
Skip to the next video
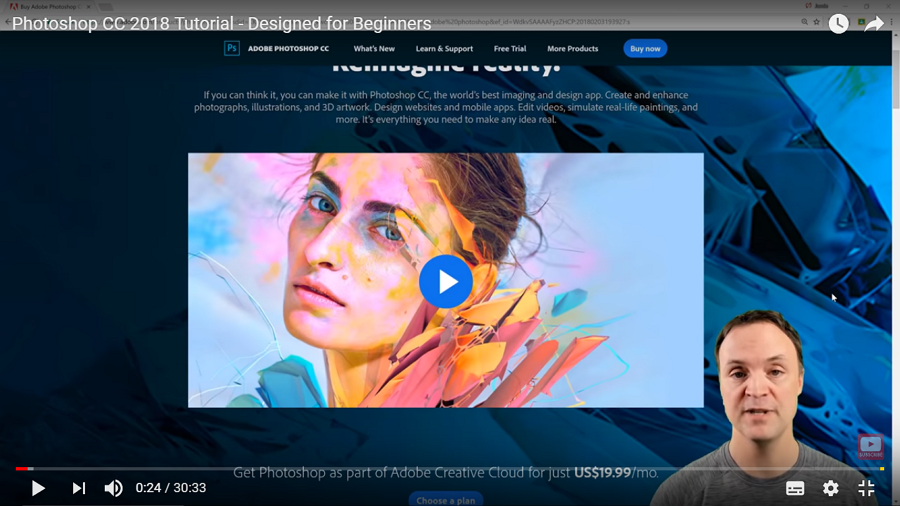79,488
